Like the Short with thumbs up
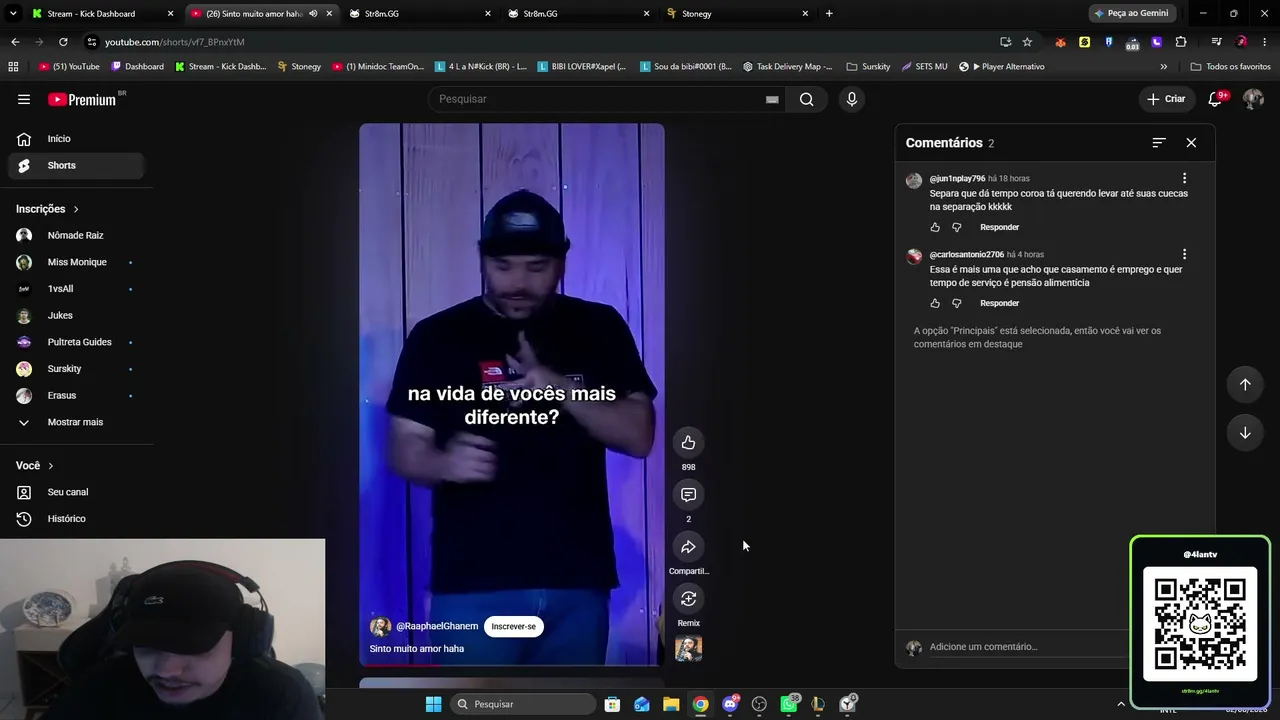This screenshot has height=720, width=1280. (x=688, y=443)
